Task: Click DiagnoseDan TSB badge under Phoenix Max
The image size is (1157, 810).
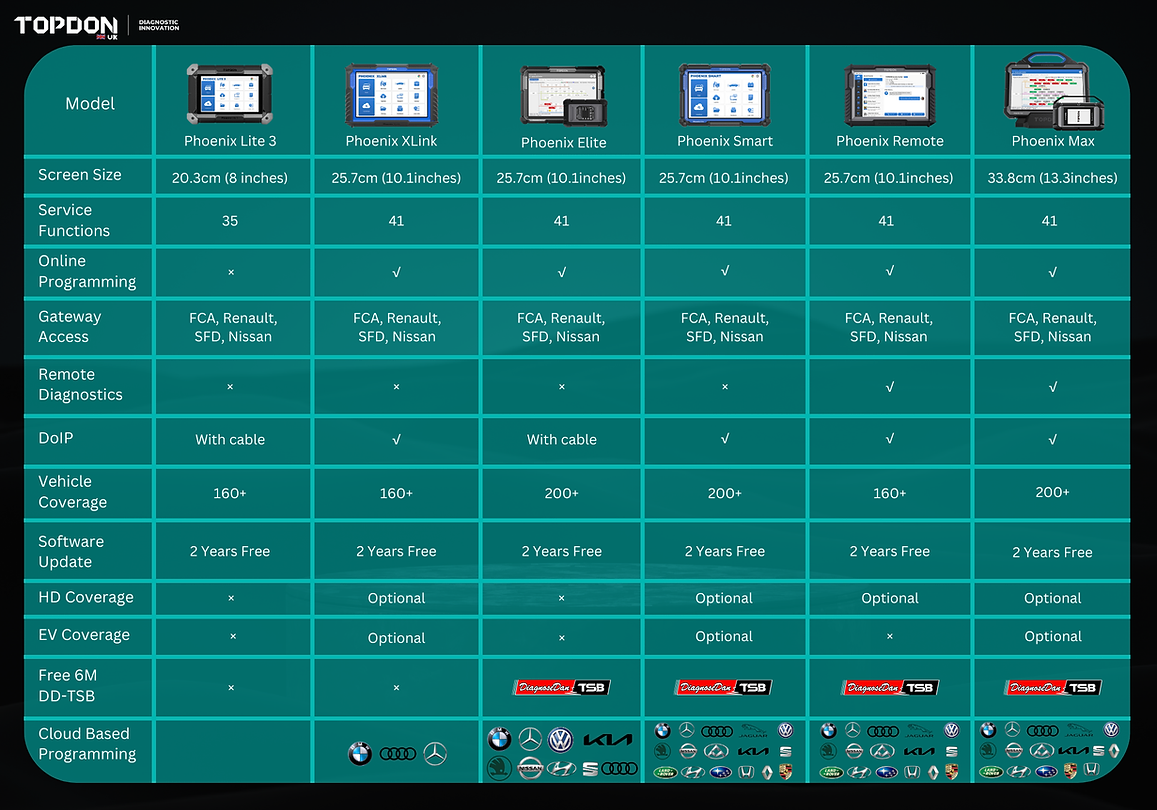Action: coord(1053,688)
